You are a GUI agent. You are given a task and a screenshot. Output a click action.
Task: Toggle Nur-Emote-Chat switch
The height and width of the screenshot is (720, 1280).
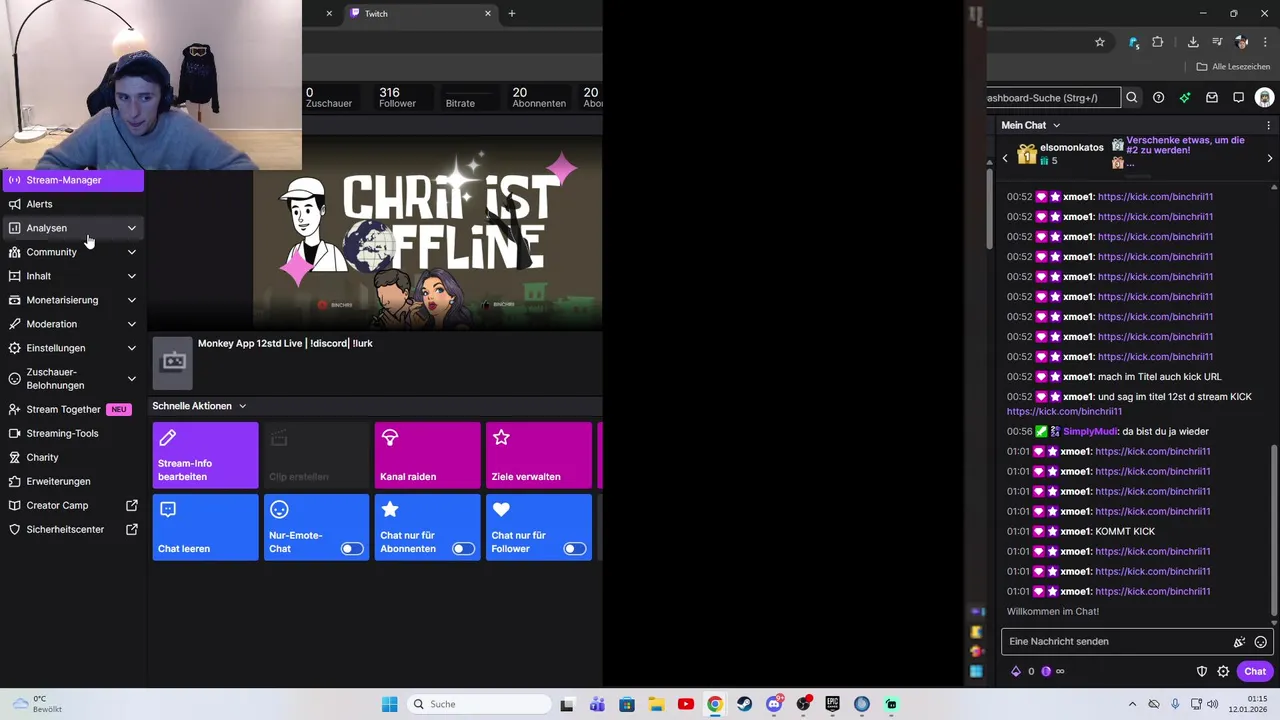tap(352, 549)
